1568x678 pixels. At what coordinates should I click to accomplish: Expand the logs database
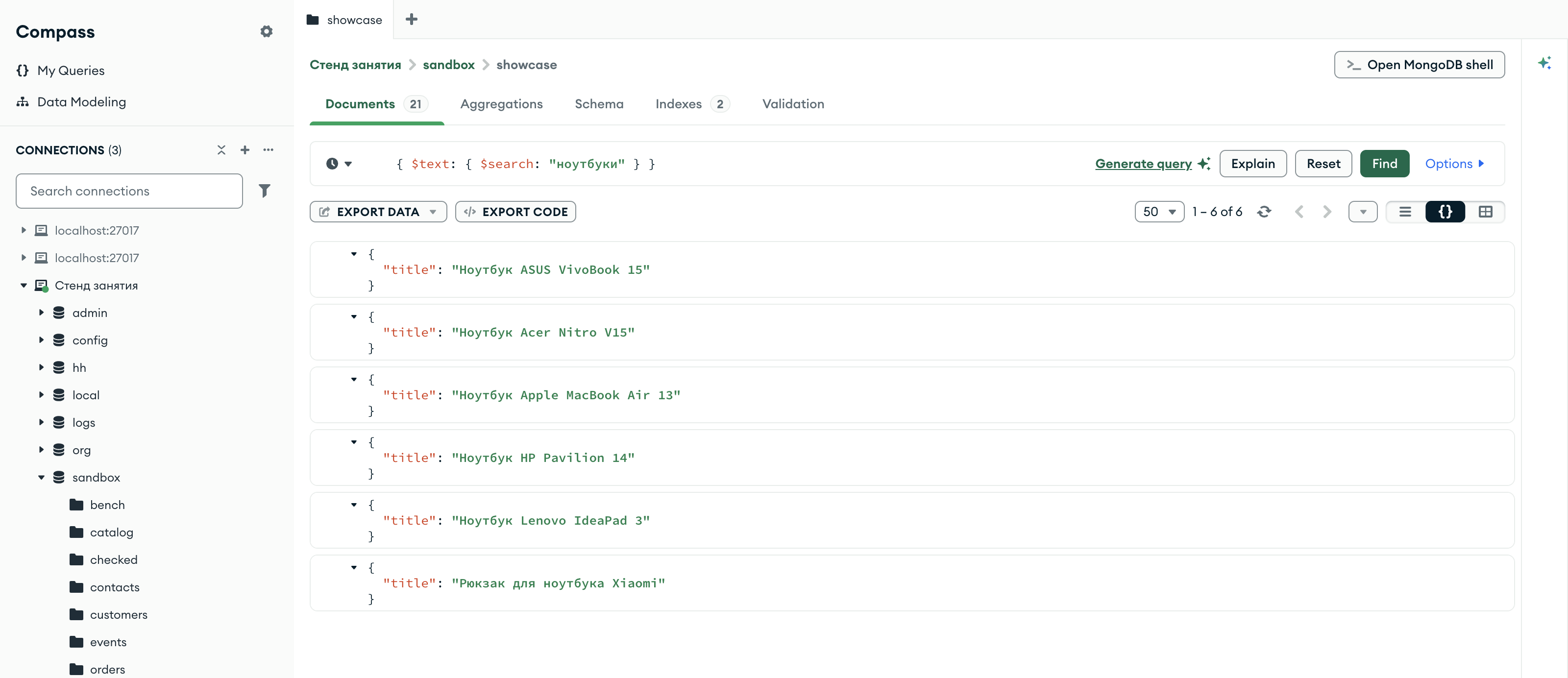coord(41,422)
